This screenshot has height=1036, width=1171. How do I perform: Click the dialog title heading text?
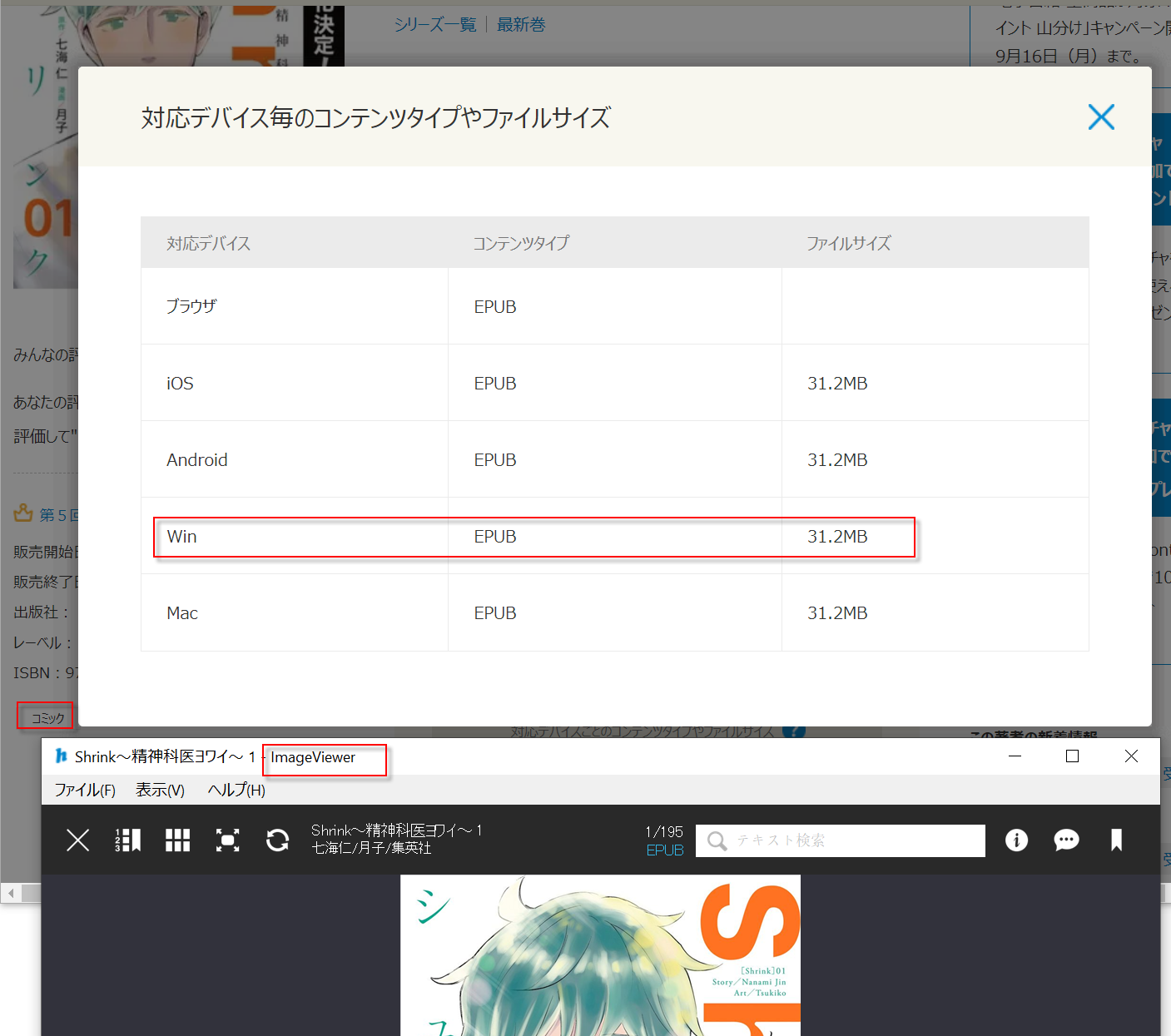click(x=376, y=117)
